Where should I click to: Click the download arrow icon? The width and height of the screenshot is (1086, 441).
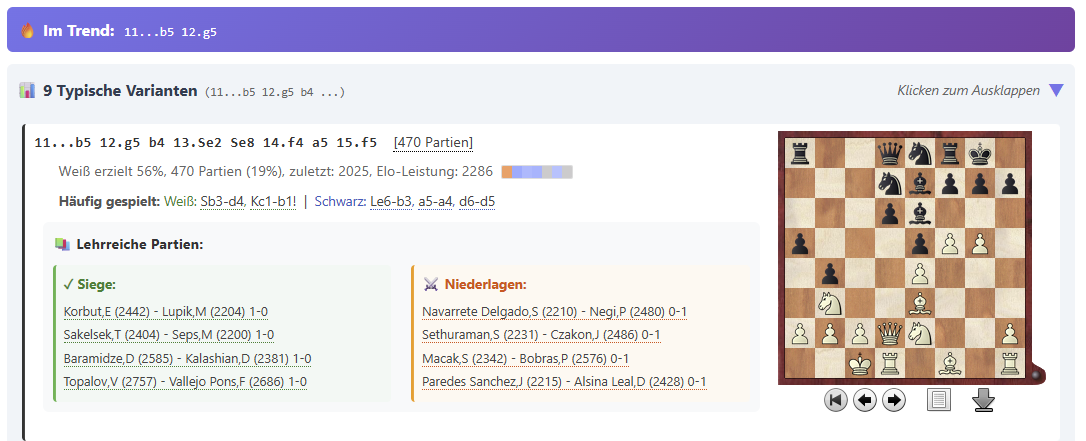click(984, 400)
